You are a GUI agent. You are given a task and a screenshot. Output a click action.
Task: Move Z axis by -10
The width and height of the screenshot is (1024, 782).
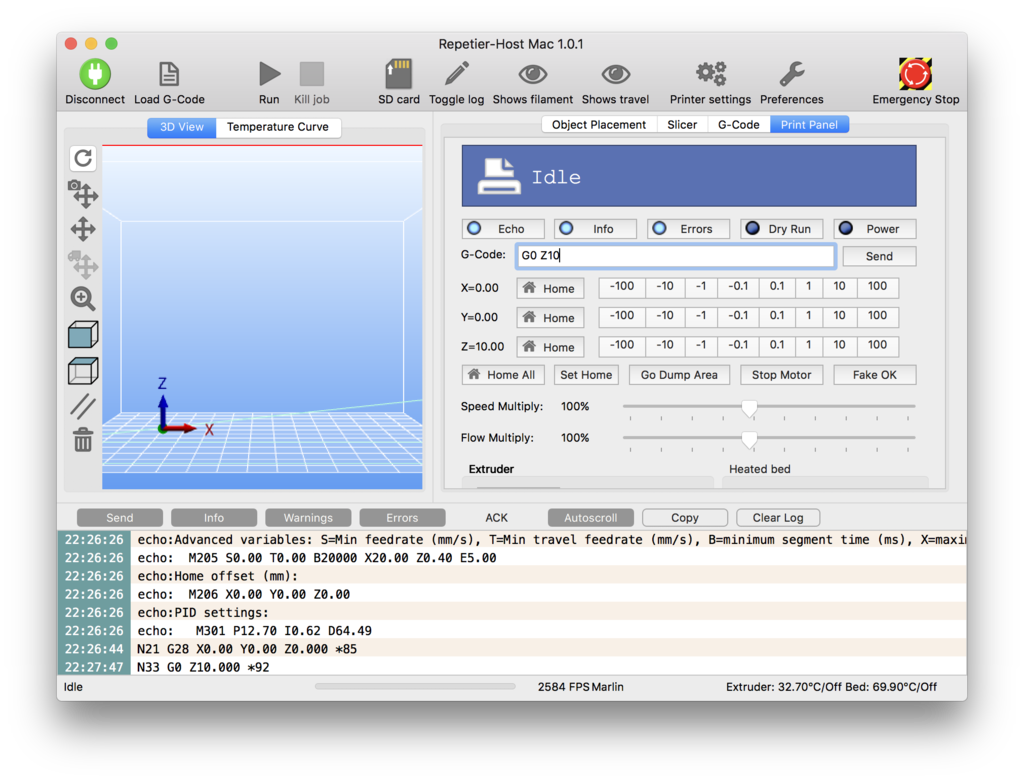click(x=665, y=345)
